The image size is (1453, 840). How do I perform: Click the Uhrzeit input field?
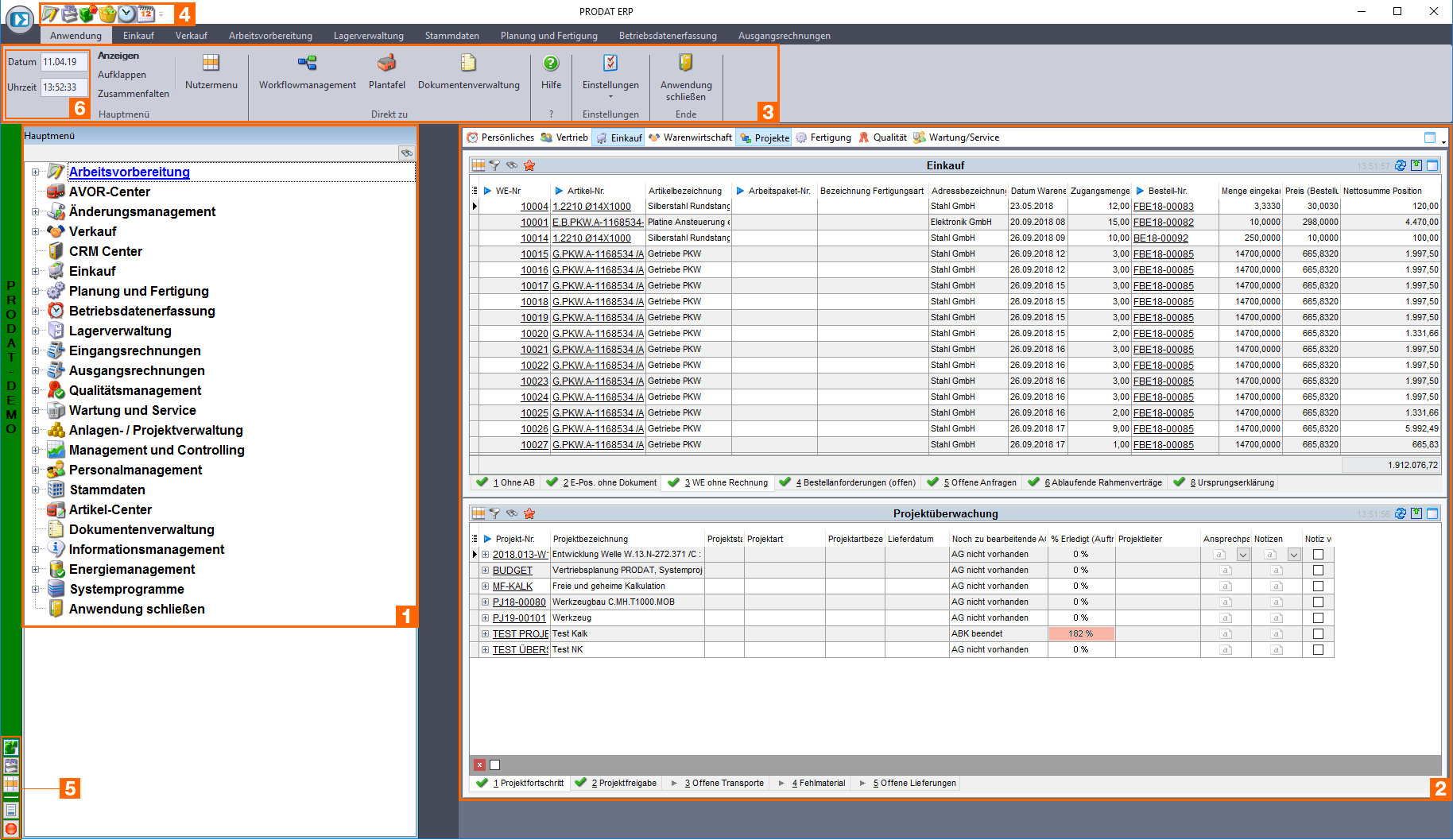click(64, 87)
